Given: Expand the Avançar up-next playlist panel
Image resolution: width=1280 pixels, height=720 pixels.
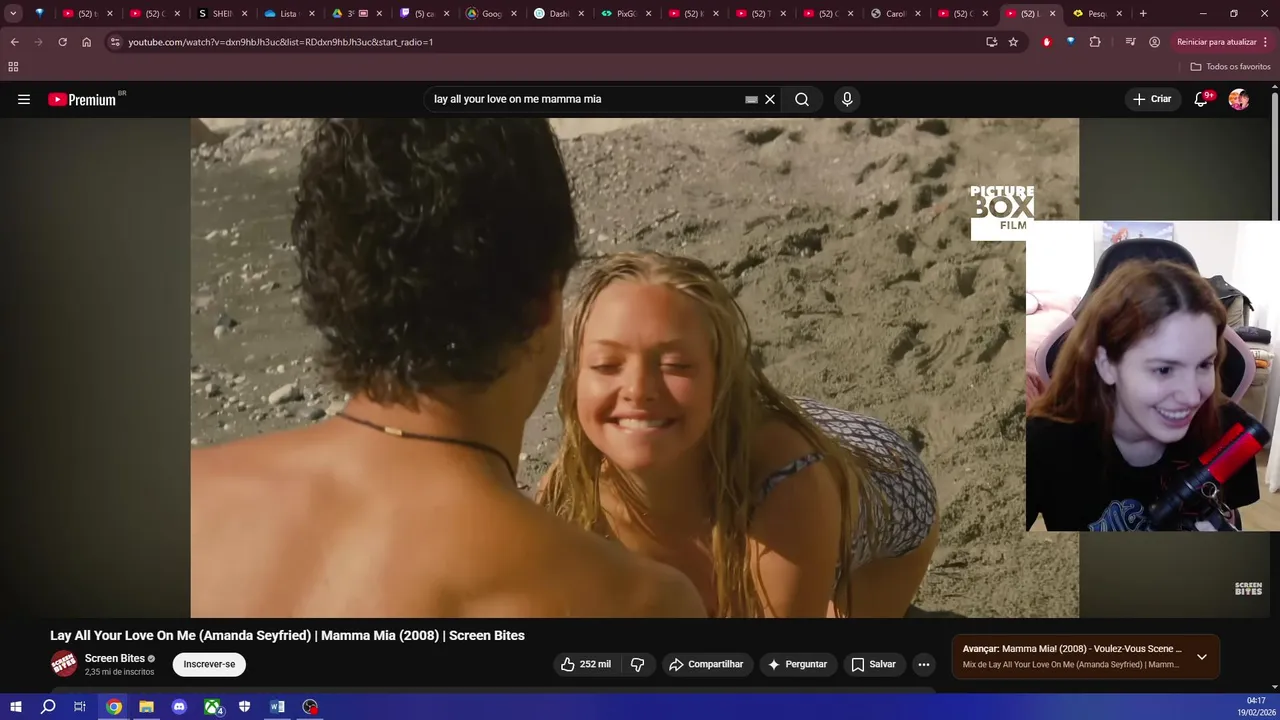Looking at the screenshot, I should click(1202, 657).
